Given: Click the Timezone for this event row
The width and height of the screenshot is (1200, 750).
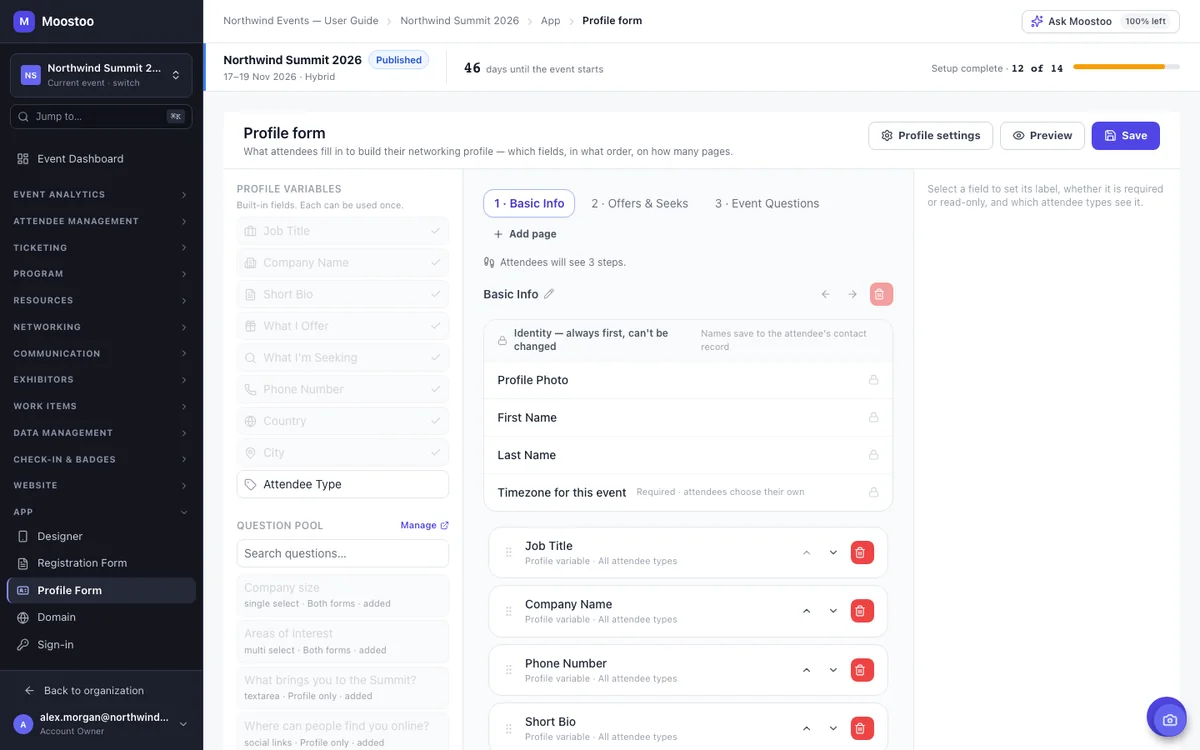Looking at the screenshot, I should tap(688, 492).
